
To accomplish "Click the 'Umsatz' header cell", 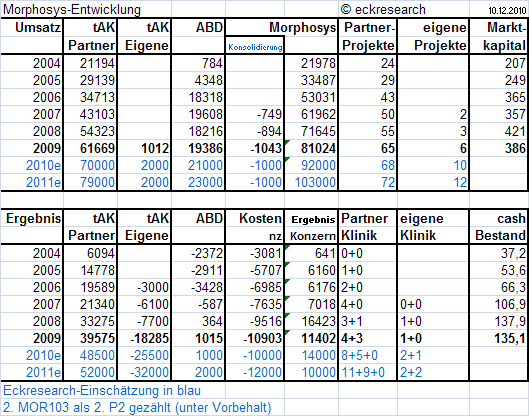I will tap(38, 28).
